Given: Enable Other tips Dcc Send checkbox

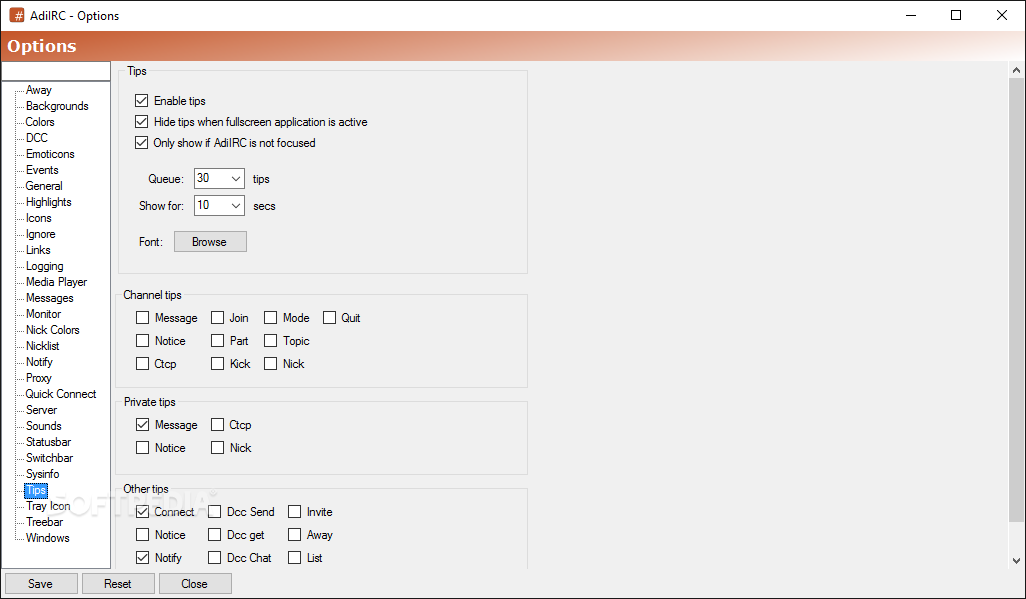Looking at the screenshot, I should [x=215, y=512].
